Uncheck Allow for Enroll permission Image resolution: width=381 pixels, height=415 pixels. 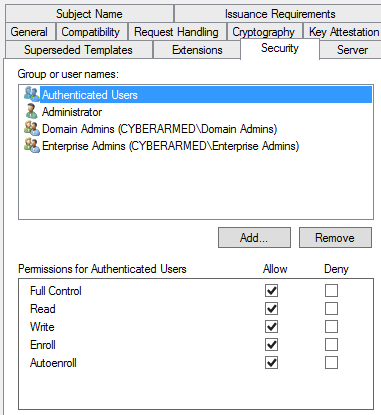pos(271,344)
